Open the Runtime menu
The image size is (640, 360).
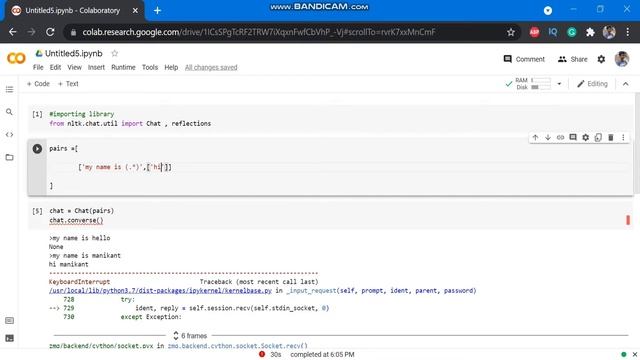tap(123, 67)
